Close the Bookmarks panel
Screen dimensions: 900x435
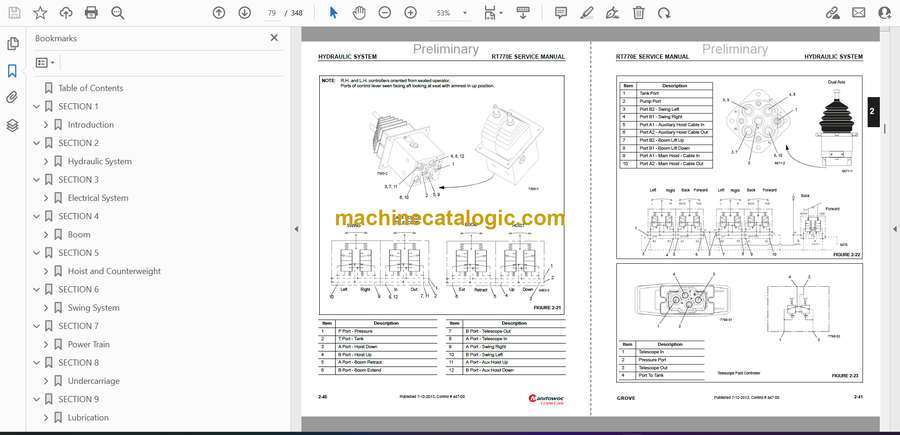[274, 38]
